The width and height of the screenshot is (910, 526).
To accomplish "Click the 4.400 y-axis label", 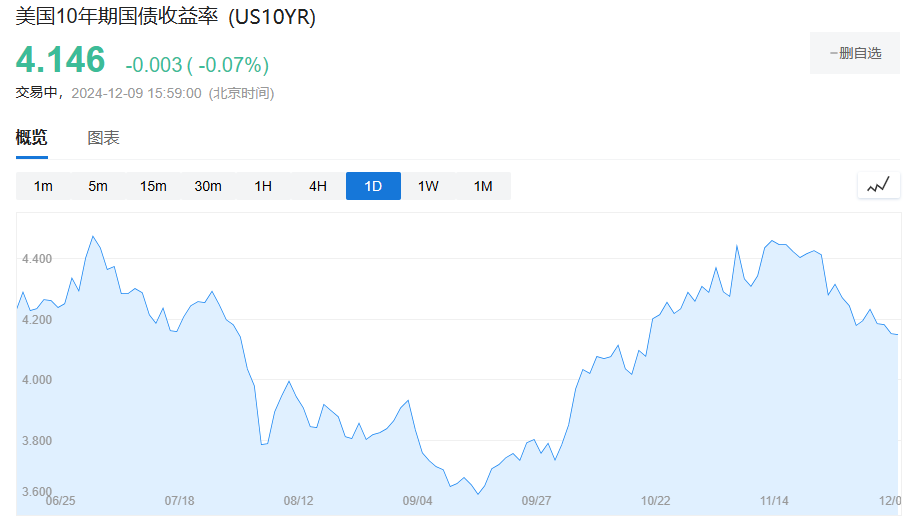I will 37,258.
